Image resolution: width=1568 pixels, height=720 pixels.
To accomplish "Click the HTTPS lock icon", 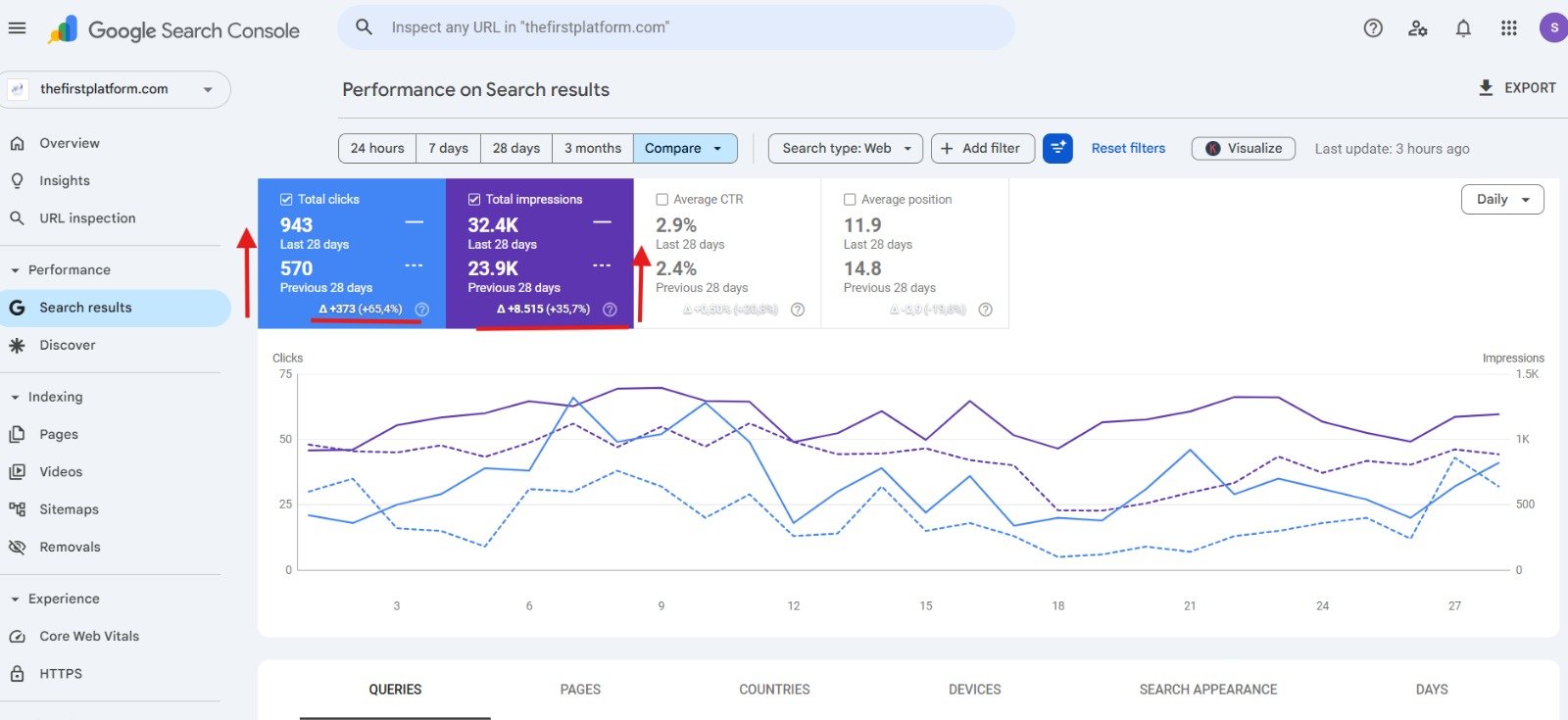I will (x=17, y=674).
